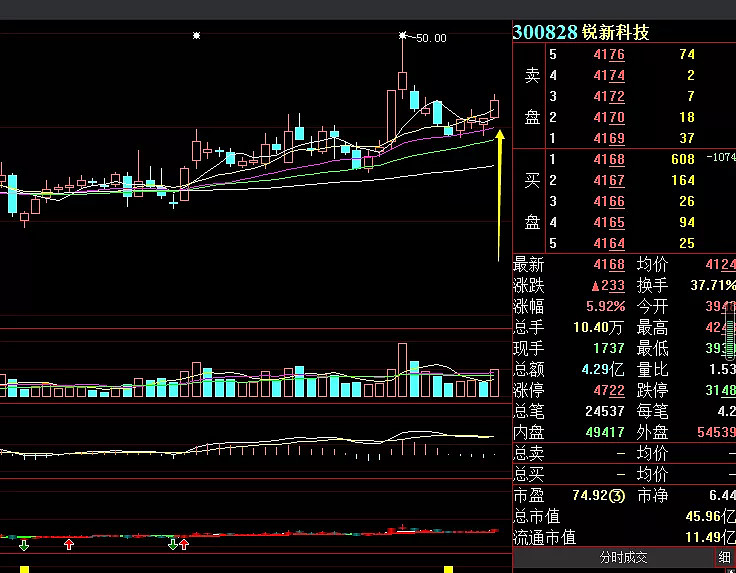Open the 分时成交 tab

(x=623, y=558)
